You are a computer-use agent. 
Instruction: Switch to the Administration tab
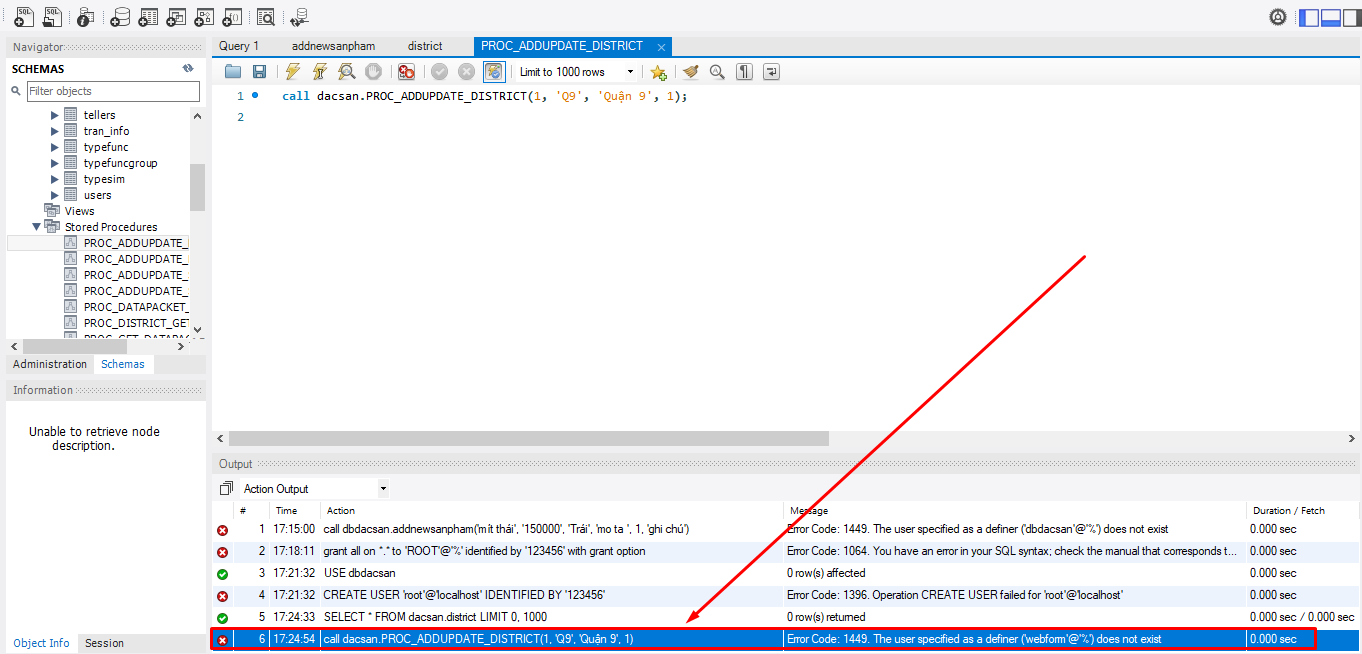click(x=50, y=365)
